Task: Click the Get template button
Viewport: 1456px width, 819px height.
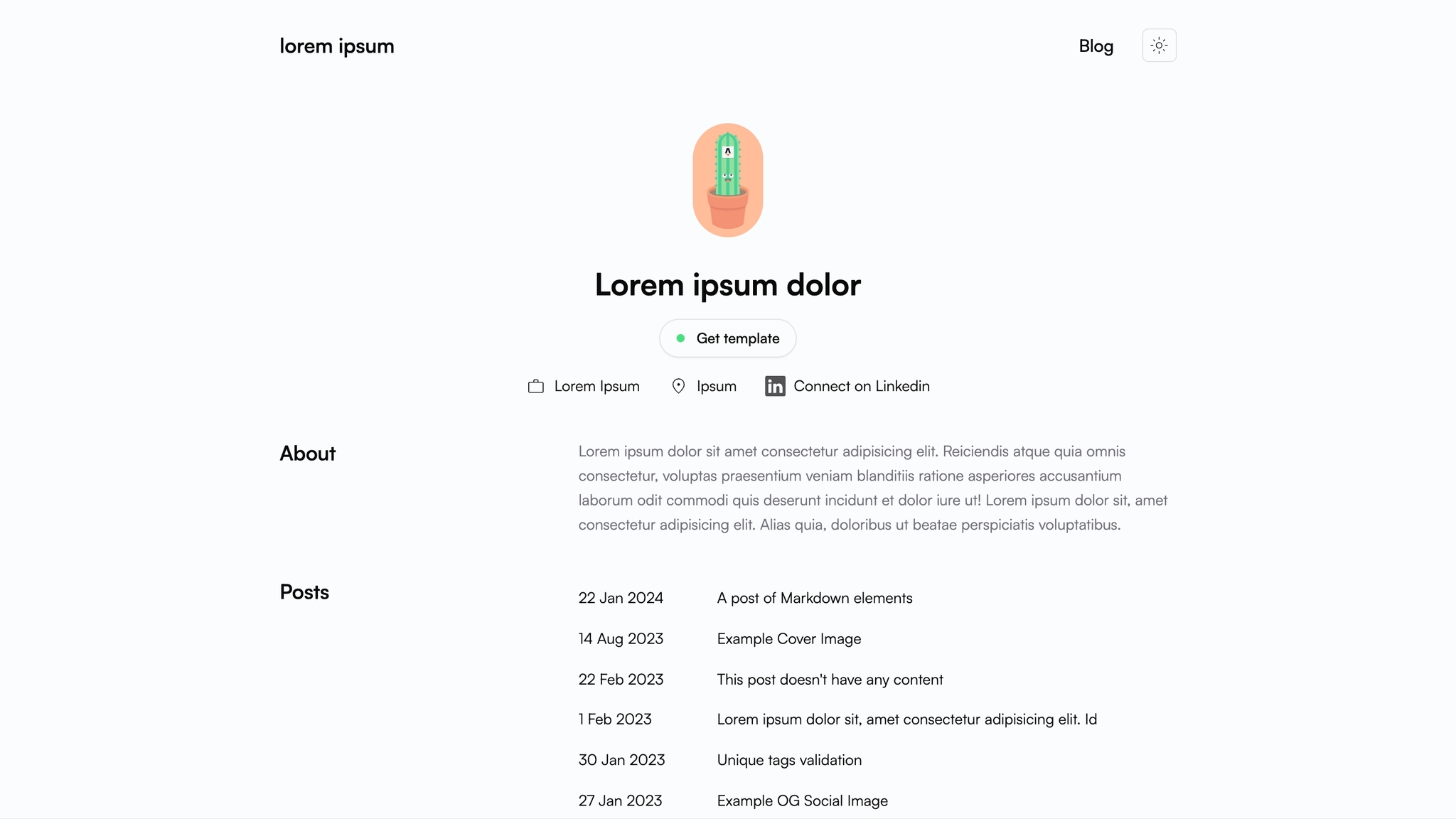Action: tap(728, 338)
